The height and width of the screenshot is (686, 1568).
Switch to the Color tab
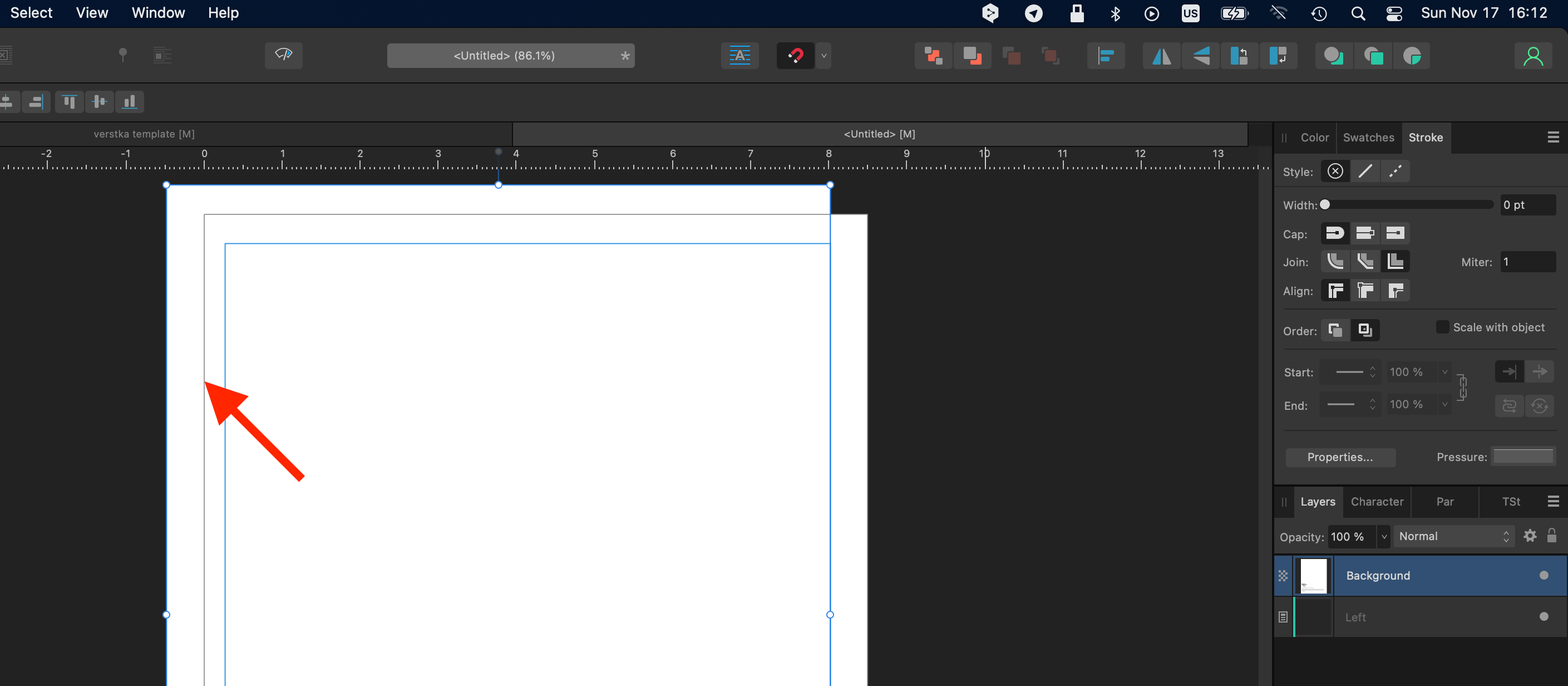point(1314,137)
